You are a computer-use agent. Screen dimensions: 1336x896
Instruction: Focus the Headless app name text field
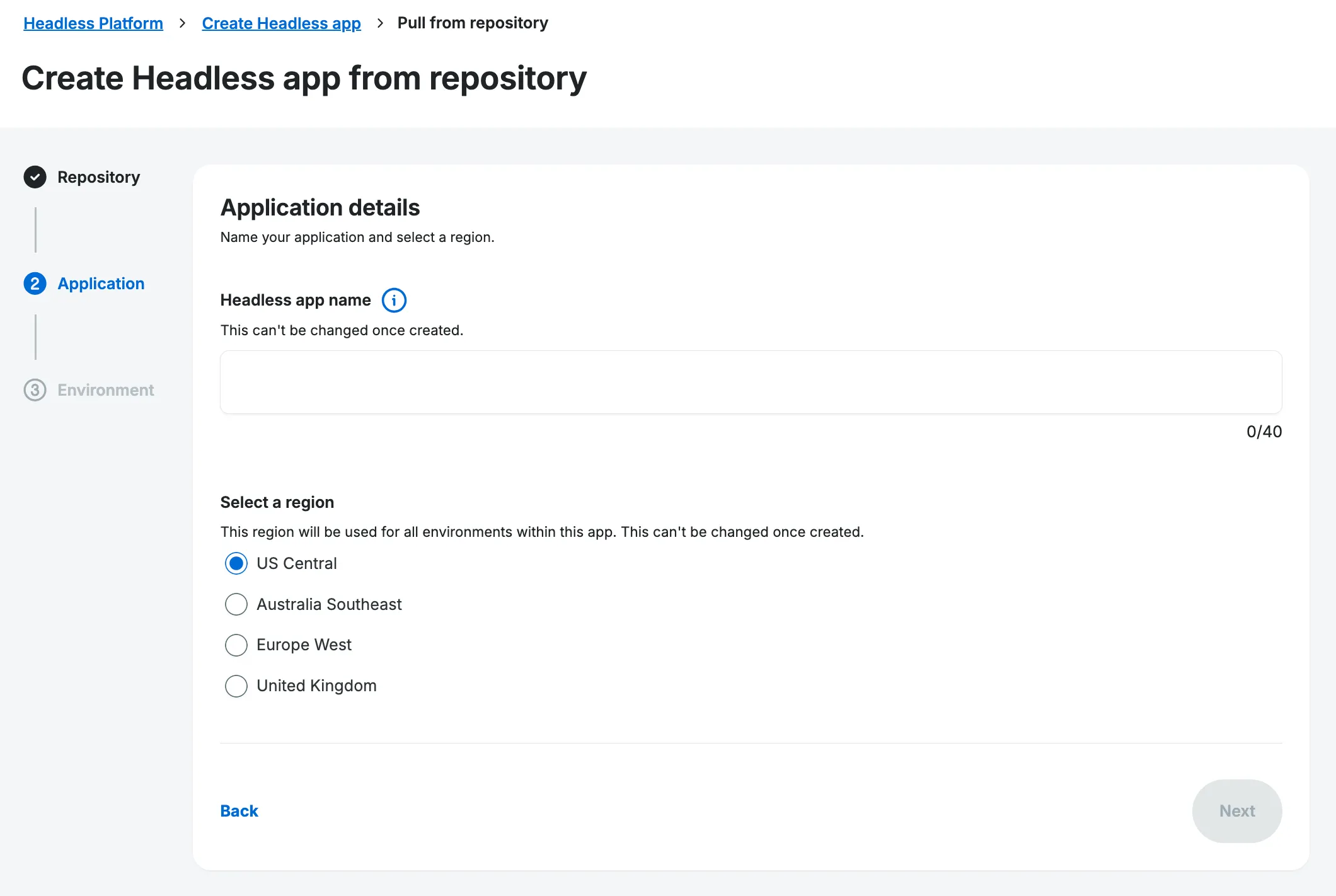click(751, 382)
